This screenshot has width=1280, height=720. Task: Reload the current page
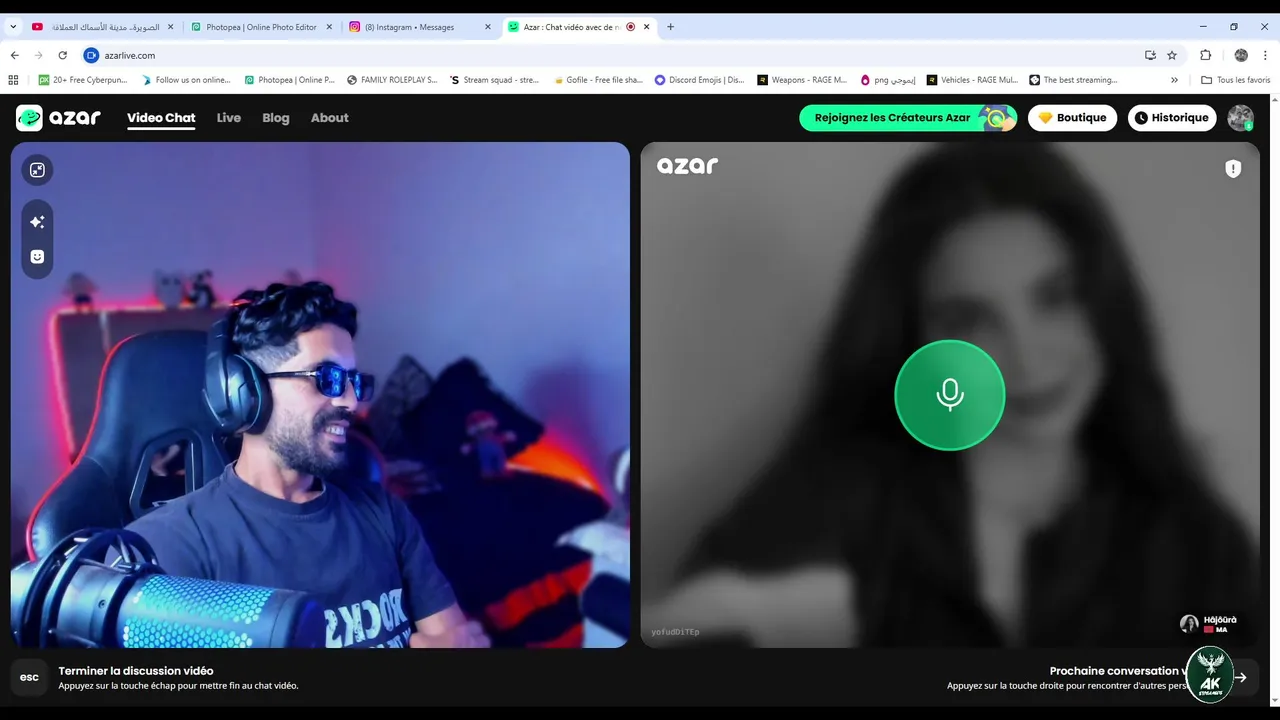pyautogui.click(x=62, y=55)
